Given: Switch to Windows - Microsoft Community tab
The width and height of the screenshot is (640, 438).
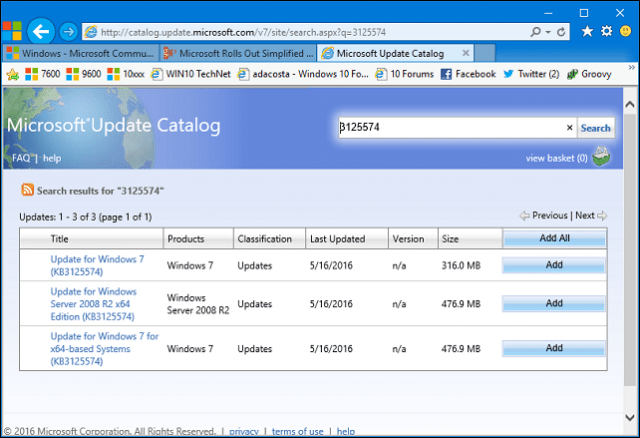Looking at the screenshot, I should 80,53.
